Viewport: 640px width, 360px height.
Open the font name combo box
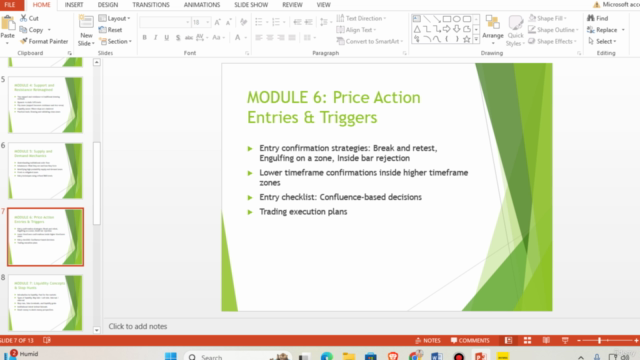click(165, 22)
